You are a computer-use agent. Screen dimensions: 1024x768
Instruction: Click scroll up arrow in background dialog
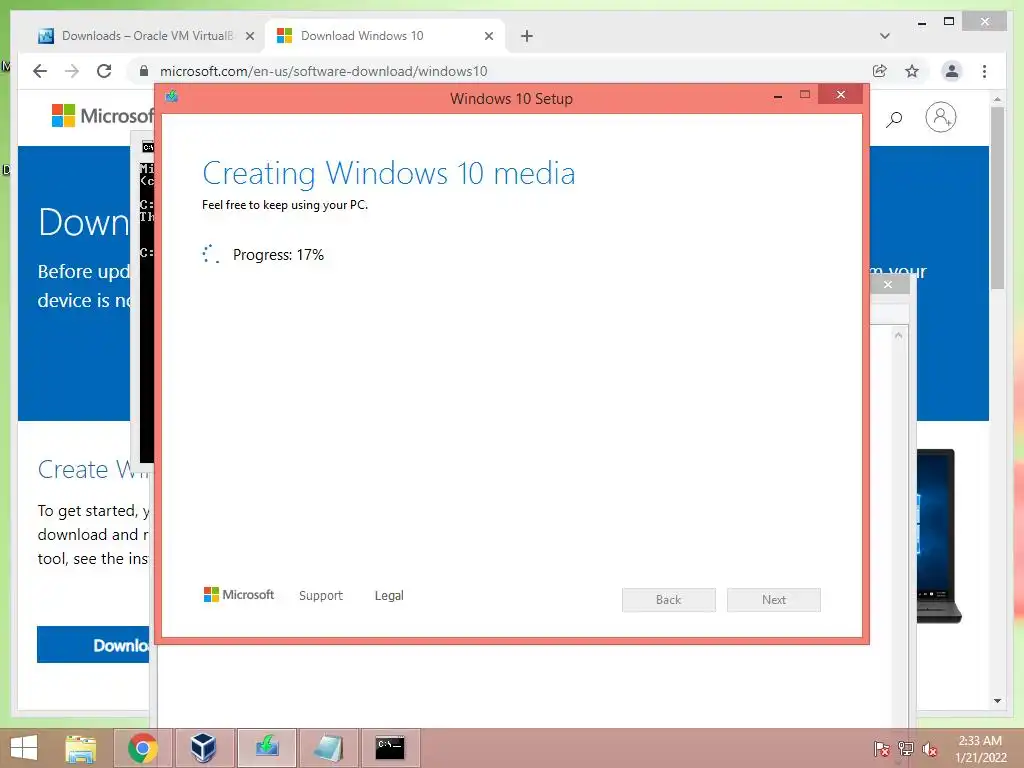point(899,336)
